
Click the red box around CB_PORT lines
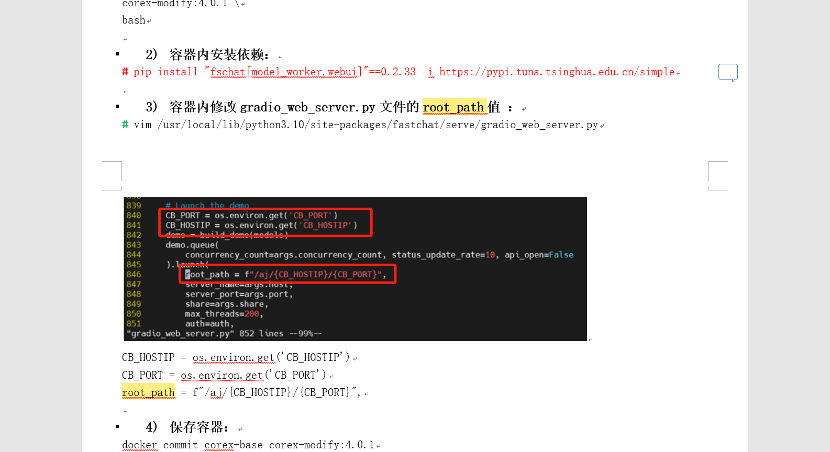point(265,222)
